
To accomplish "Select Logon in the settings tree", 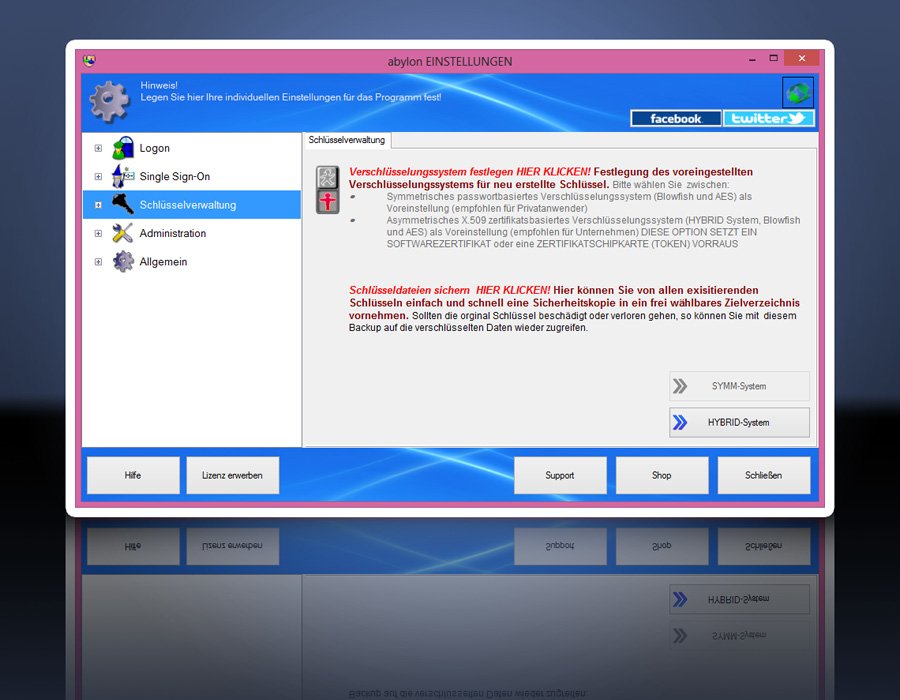I will (x=154, y=148).
